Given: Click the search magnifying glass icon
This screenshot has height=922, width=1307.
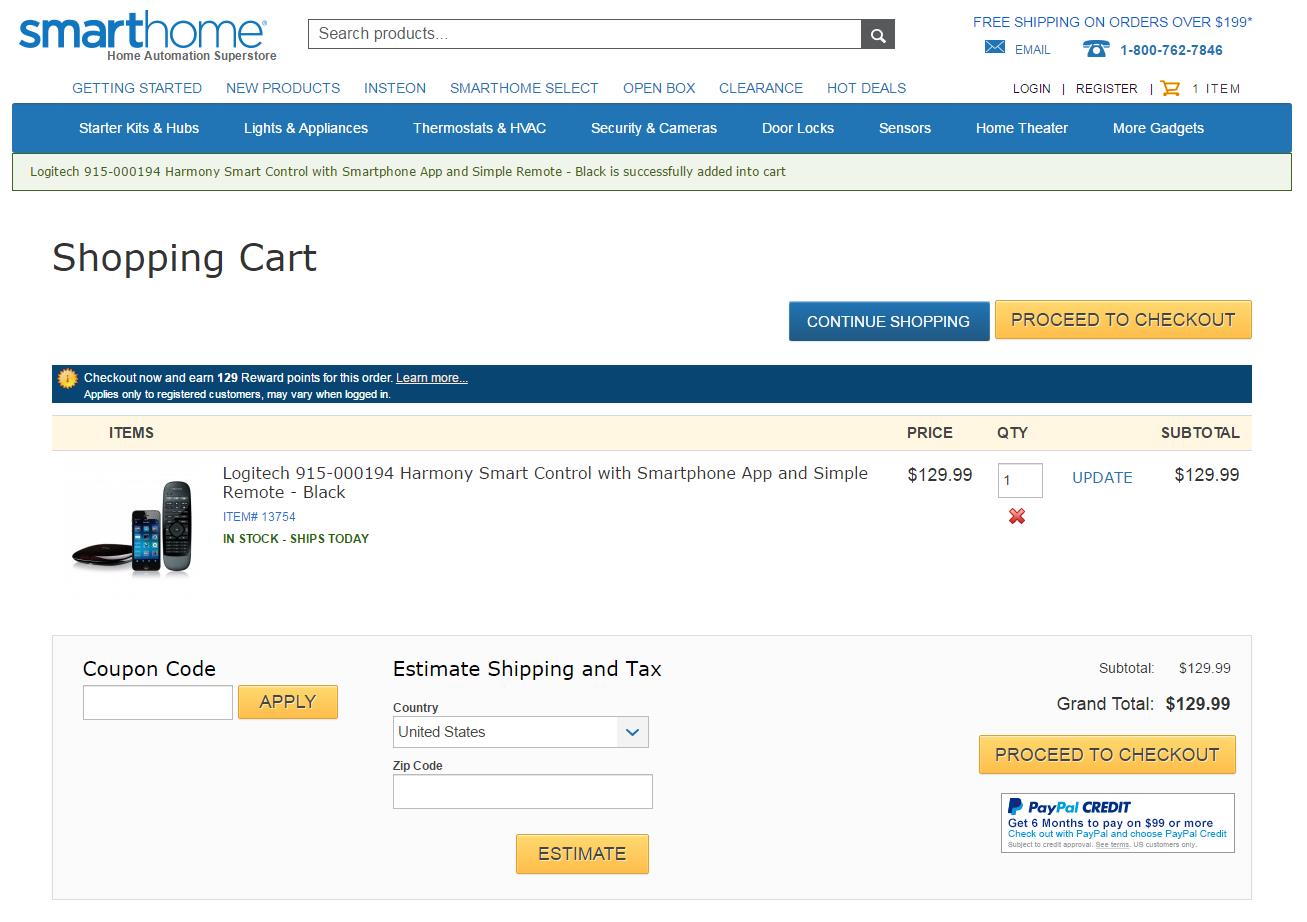Looking at the screenshot, I should [x=877, y=33].
